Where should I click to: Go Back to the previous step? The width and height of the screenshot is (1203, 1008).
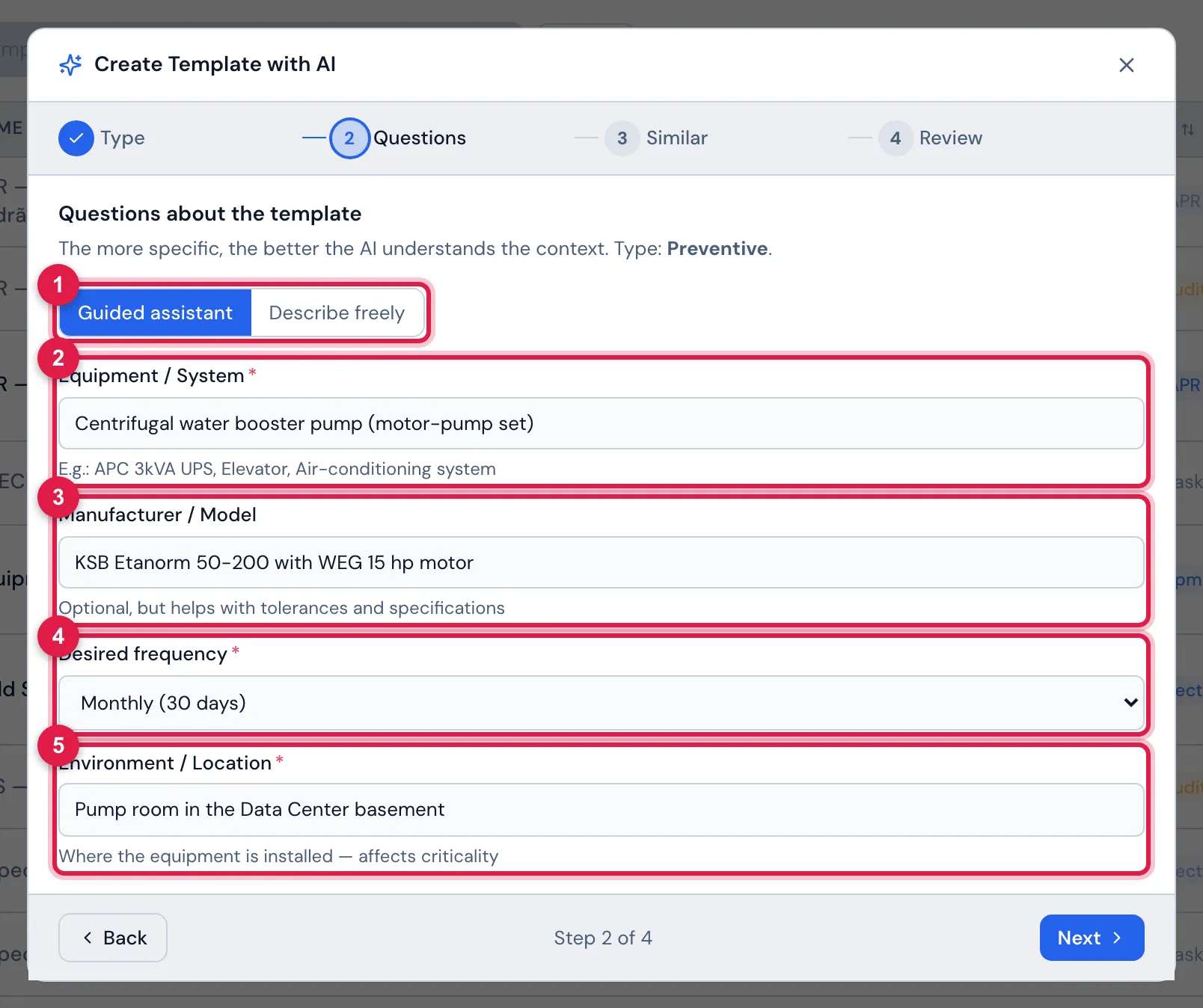113,938
